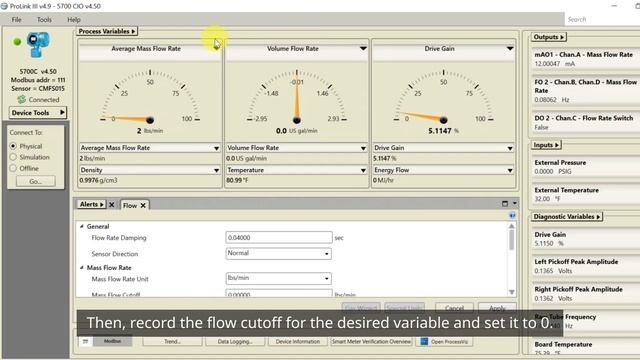Open the File menu

pos(17,20)
